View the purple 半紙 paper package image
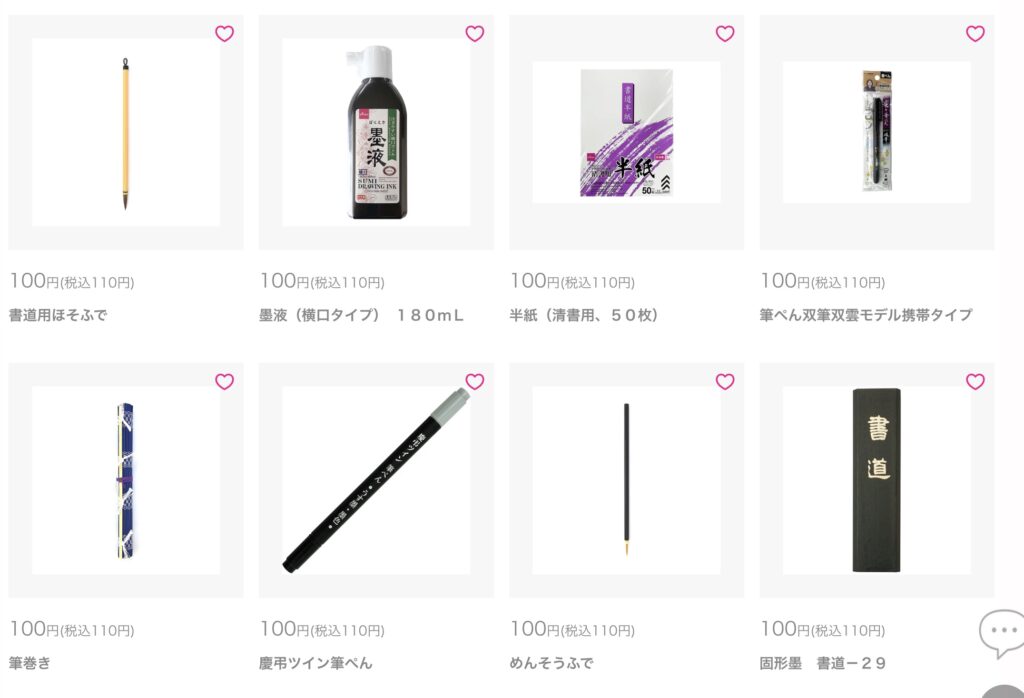The image size is (1024, 698). pos(626,133)
